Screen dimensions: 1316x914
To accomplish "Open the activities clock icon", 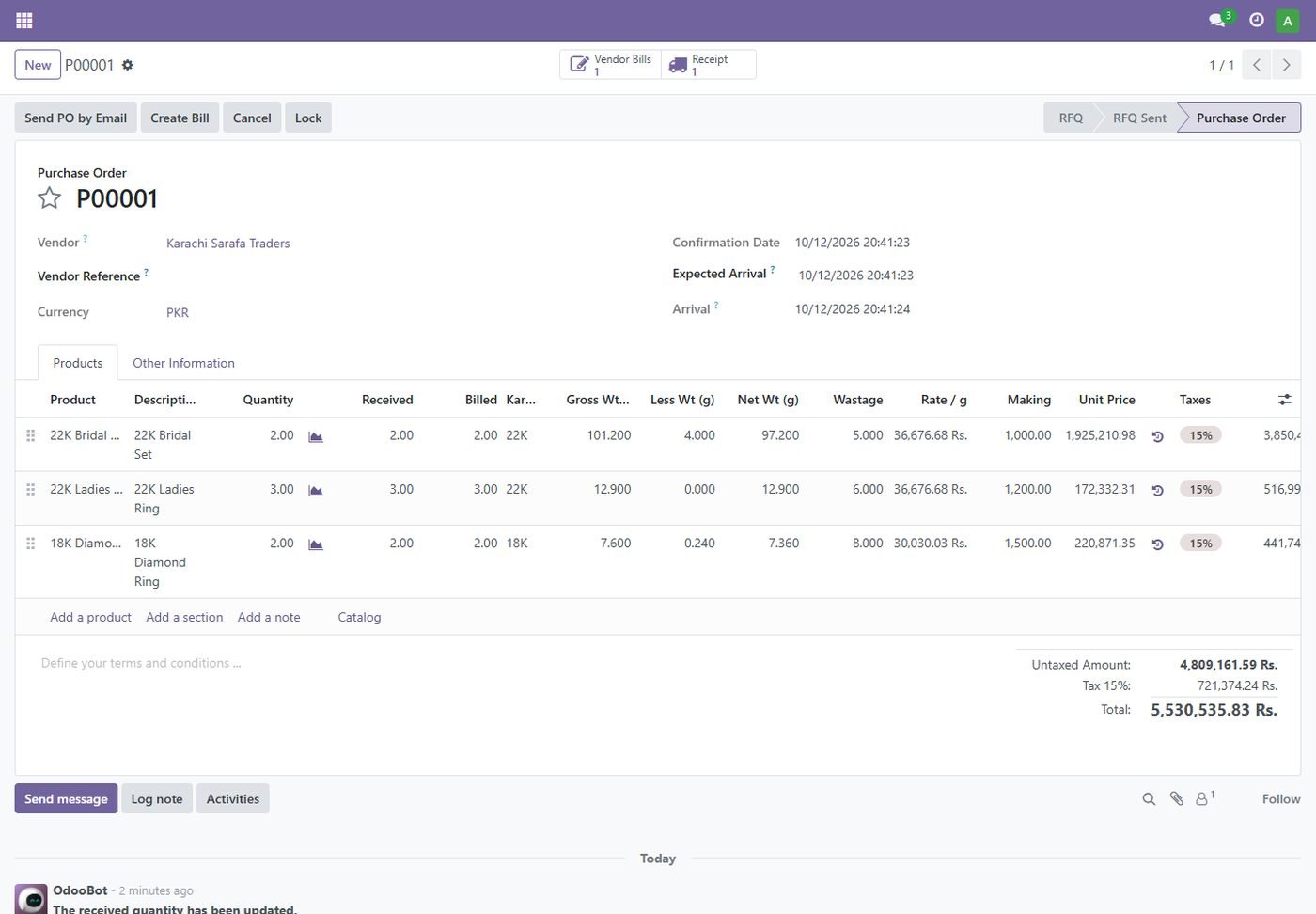I will point(1256,20).
